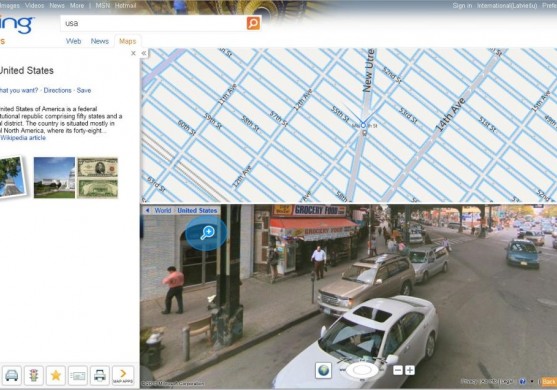Open Hotmail link in top bar
Viewport: 557px width, 390px height.
[x=125, y=5]
